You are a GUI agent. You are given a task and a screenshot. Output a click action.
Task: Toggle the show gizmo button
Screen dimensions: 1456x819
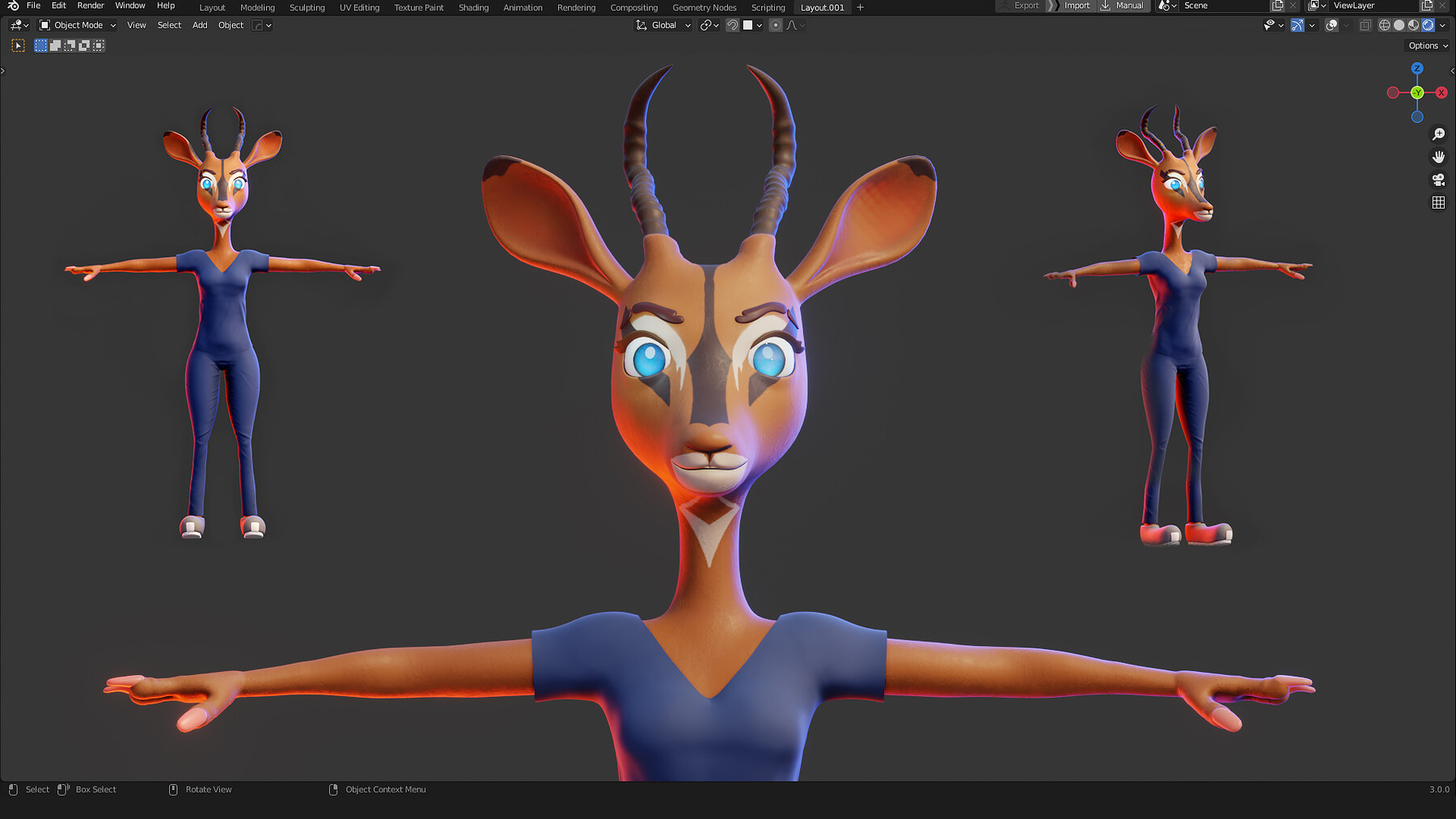pos(1297,25)
